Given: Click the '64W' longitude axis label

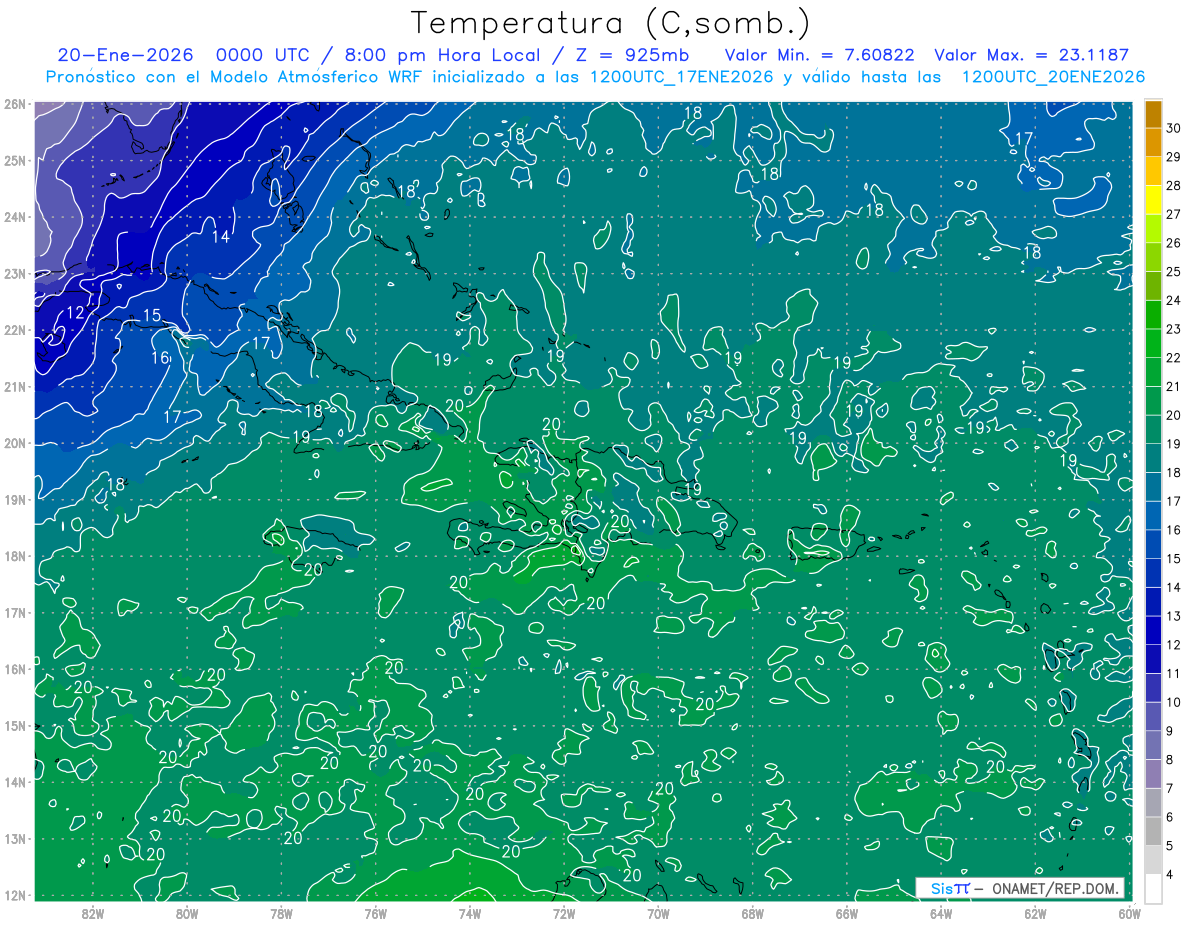Looking at the screenshot, I should pos(941,912).
